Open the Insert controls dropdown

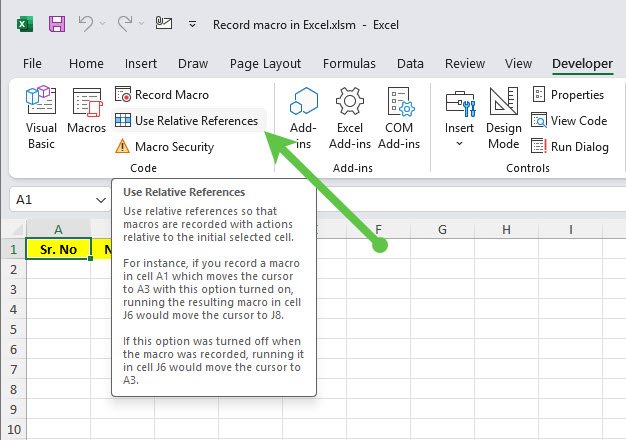(x=460, y=117)
